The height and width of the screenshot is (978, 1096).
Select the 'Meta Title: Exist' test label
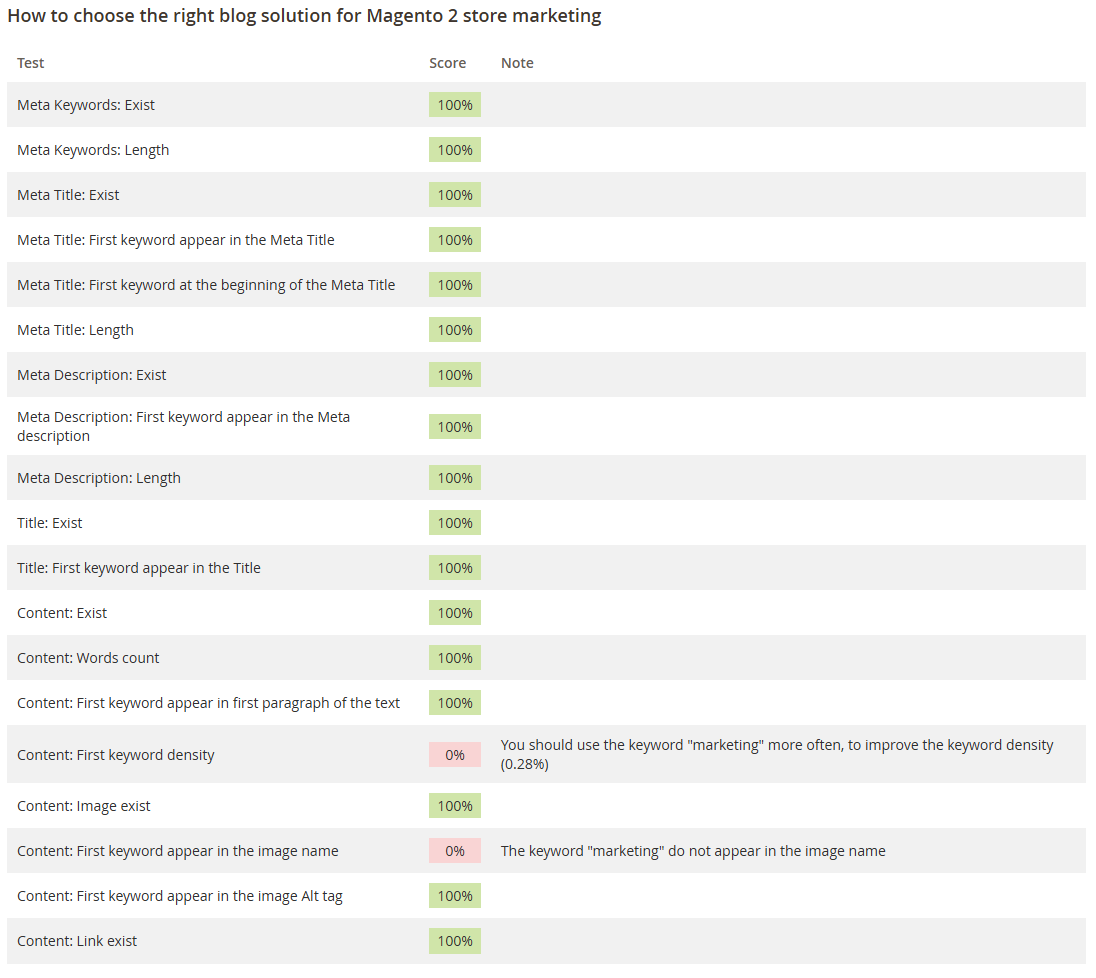point(68,195)
